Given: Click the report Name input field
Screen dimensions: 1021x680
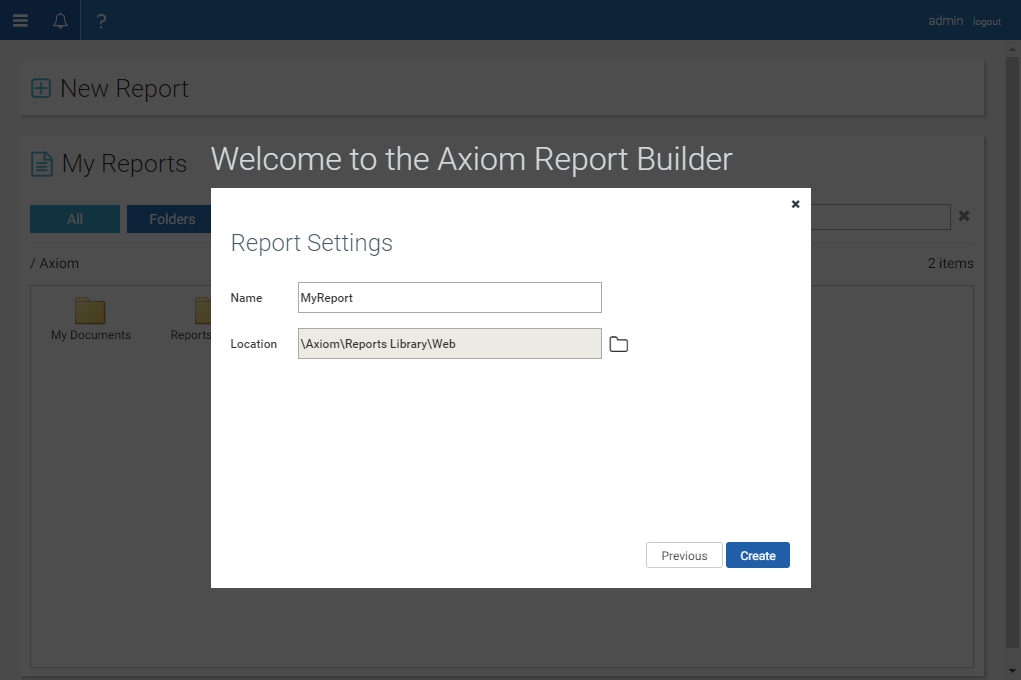Looking at the screenshot, I should (449, 298).
